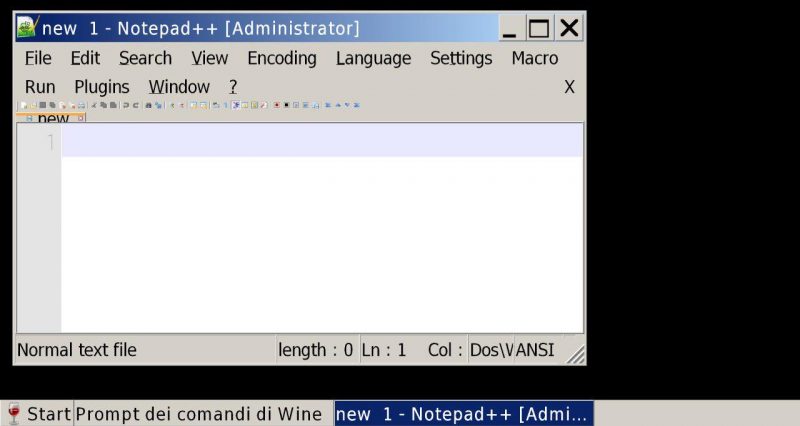The image size is (800, 426).
Task: Open the Run menu
Action: [x=40, y=87]
